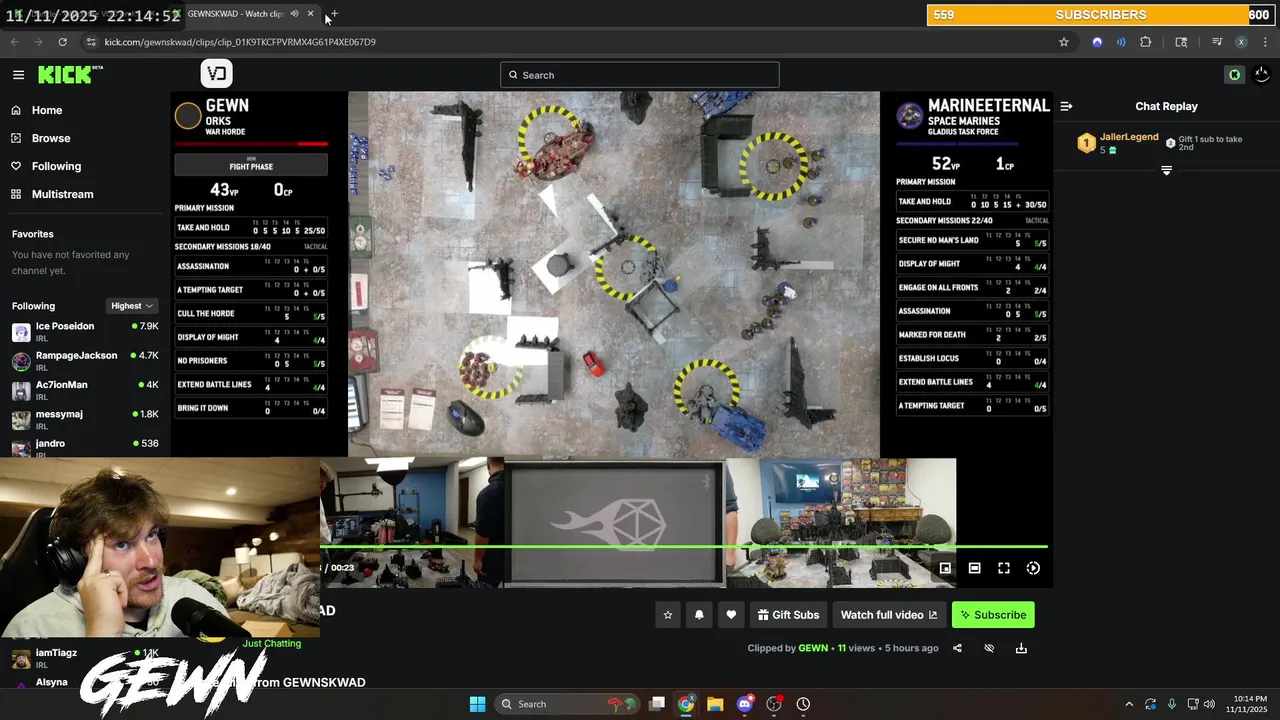This screenshot has width=1280, height=720.
Task: Open jandro's channel
Action: click(x=85, y=447)
